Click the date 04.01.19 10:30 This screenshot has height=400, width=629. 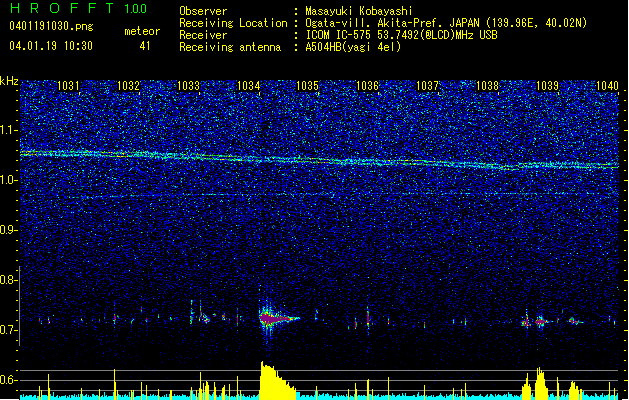[x=51, y=46]
